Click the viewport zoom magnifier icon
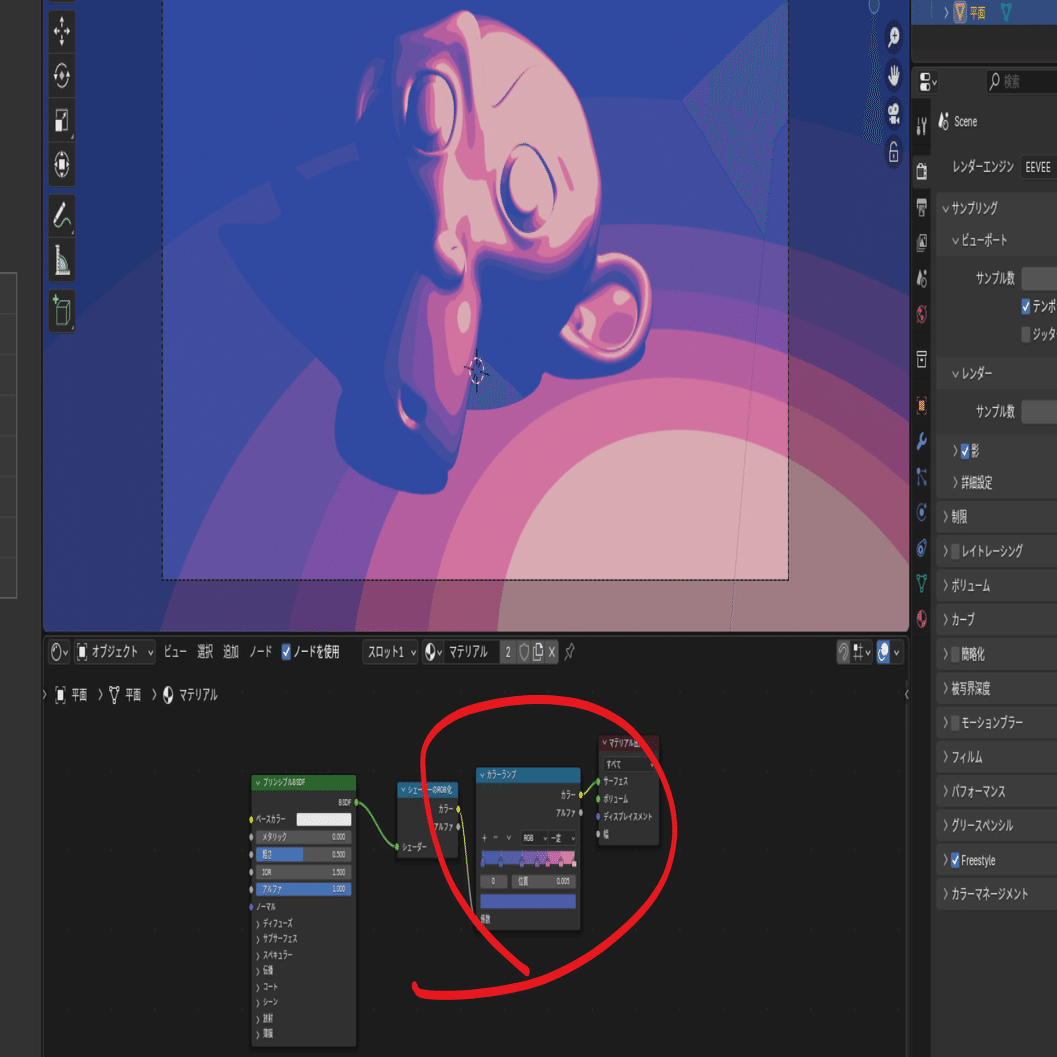The width and height of the screenshot is (1057, 1057). click(x=894, y=36)
